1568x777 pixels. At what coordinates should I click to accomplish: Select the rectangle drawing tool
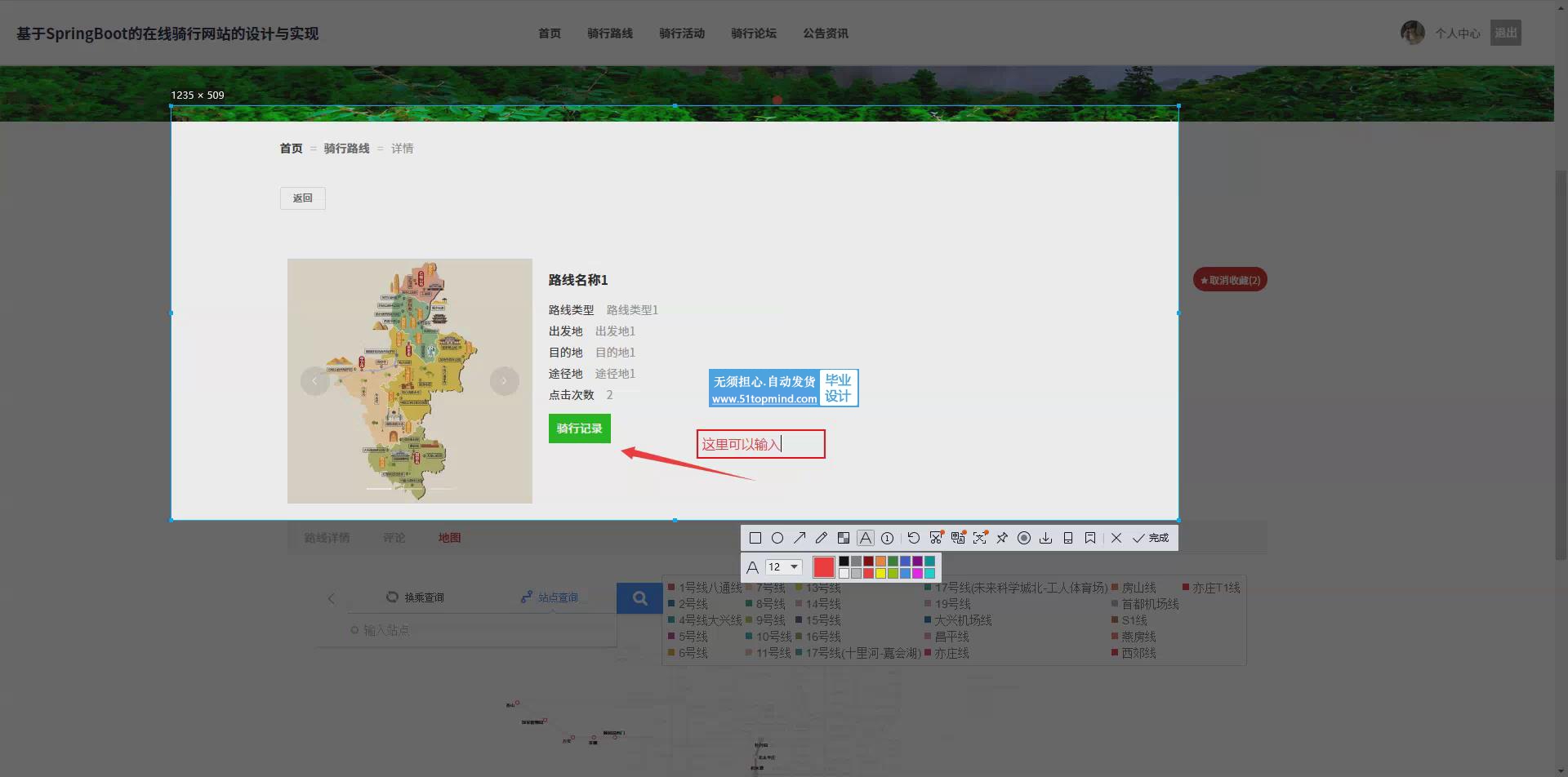point(755,538)
